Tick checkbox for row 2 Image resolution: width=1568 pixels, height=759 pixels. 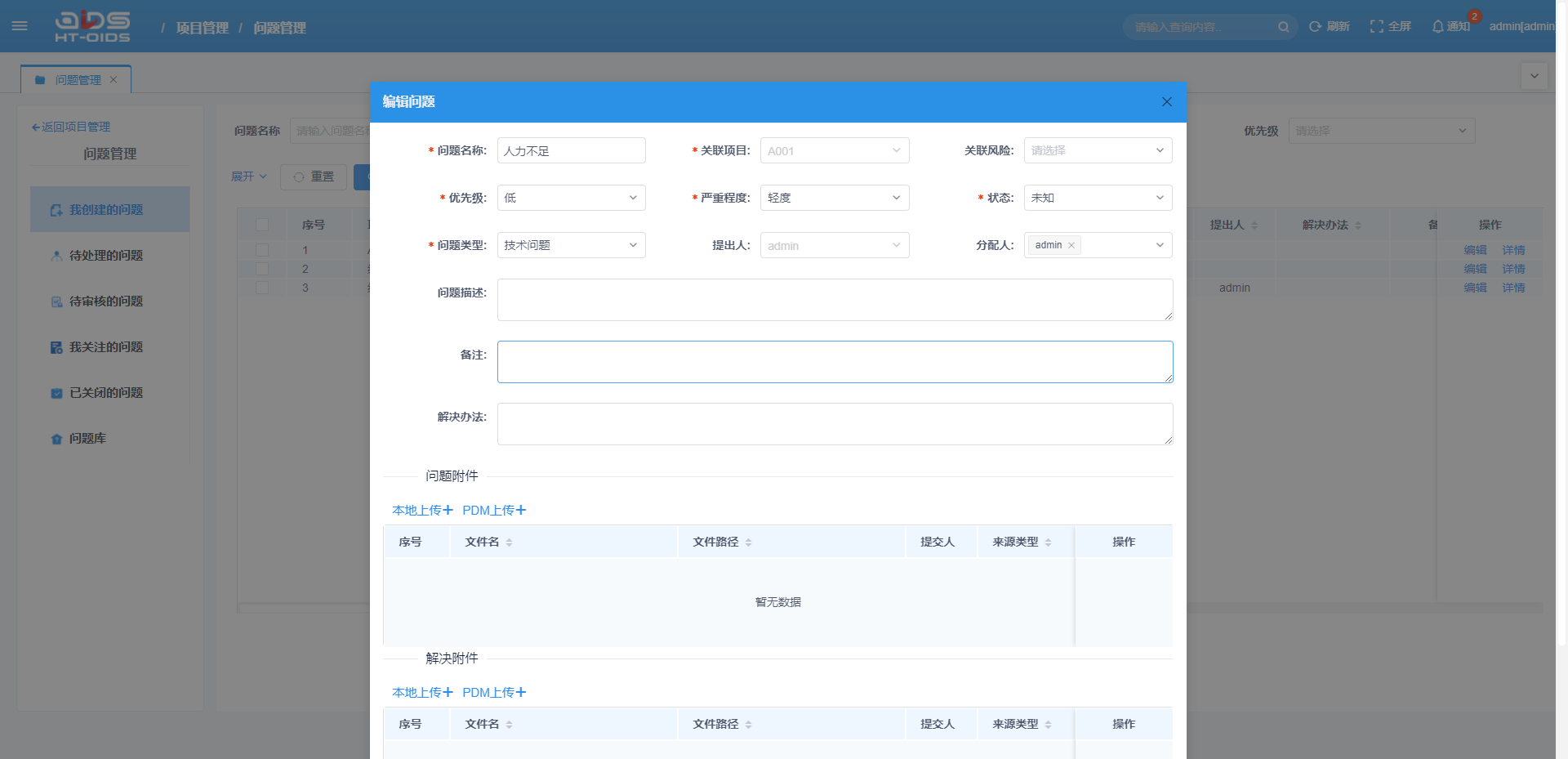pos(262,269)
